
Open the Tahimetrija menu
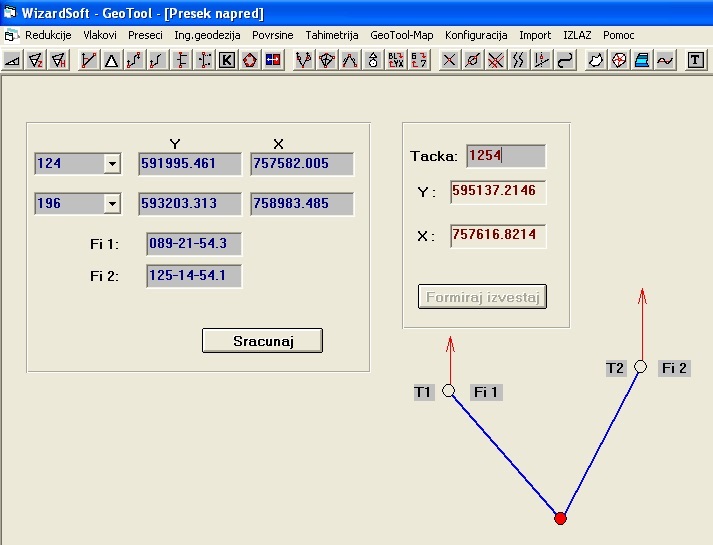pyautogui.click(x=331, y=35)
